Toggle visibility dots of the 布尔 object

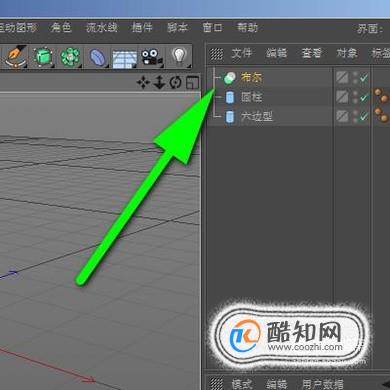pos(355,78)
